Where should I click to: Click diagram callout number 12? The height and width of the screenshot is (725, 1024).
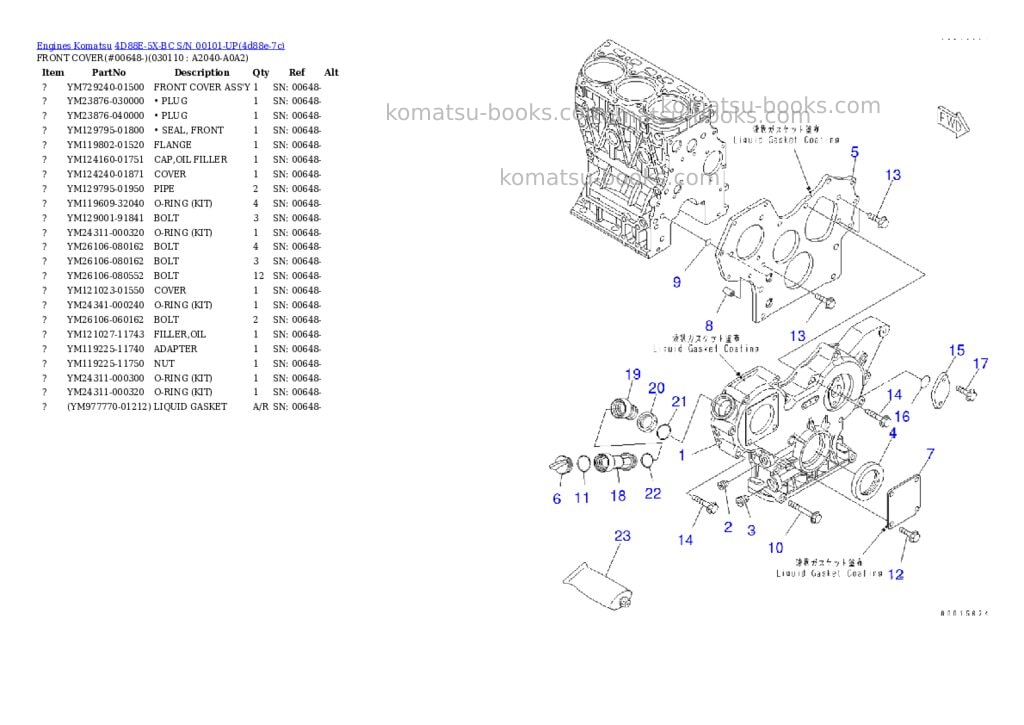pyautogui.click(x=896, y=575)
